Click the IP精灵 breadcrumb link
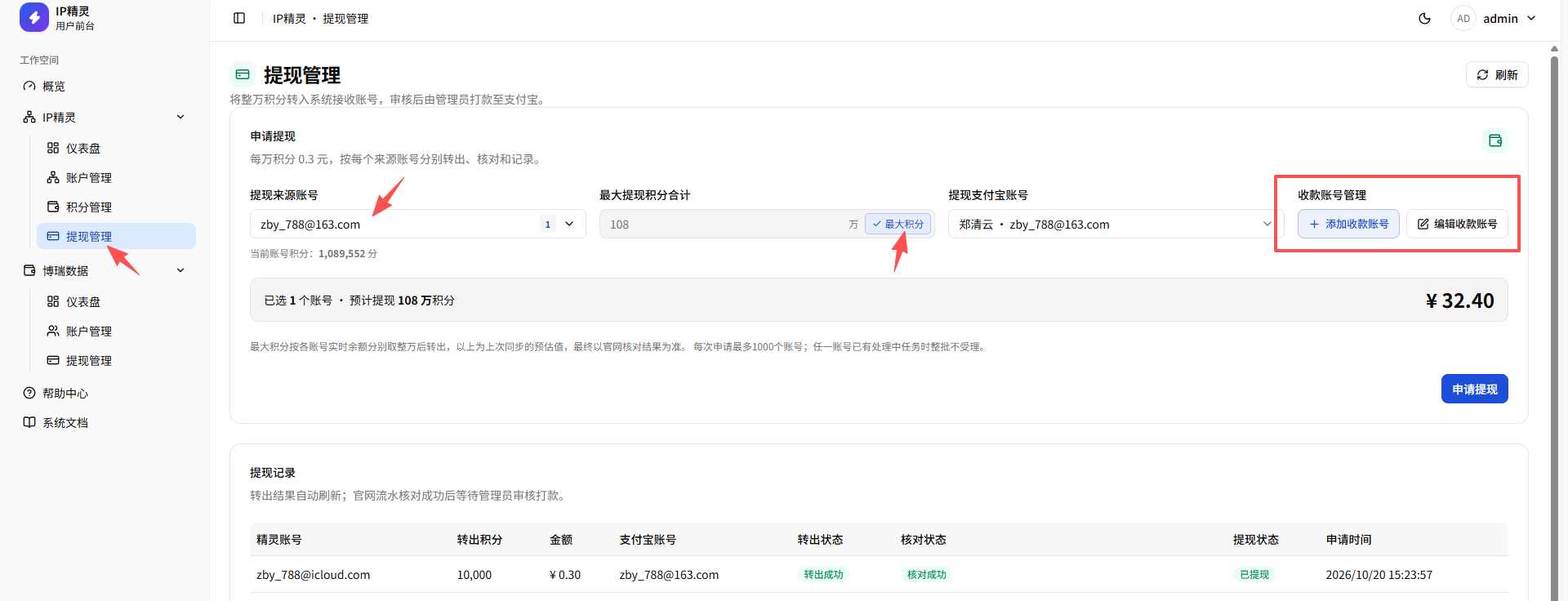The height and width of the screenshot is (601, 1568). tap(289, 18)
